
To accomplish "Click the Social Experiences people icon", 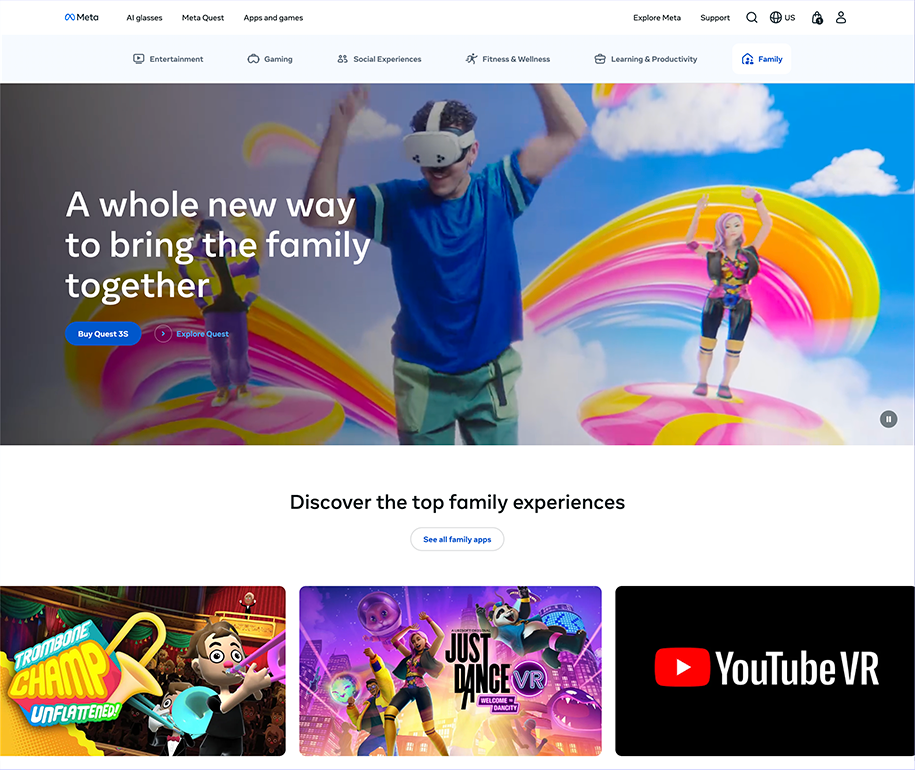I will [x=343, y=59].
